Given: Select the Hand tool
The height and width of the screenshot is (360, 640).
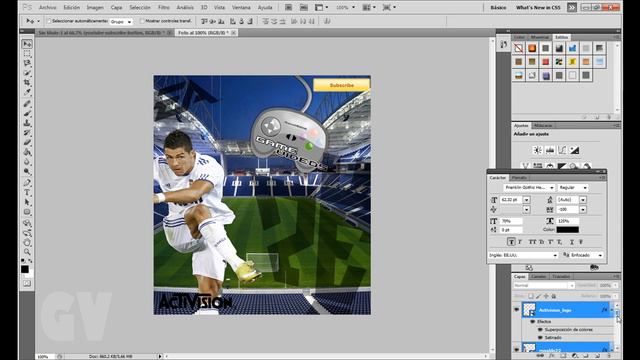Looking at the screenshot, I should point(27,243).
